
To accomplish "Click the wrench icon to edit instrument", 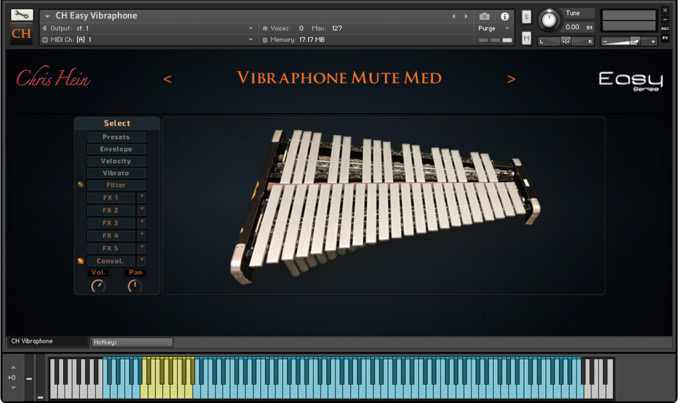I will click(22, 16).
